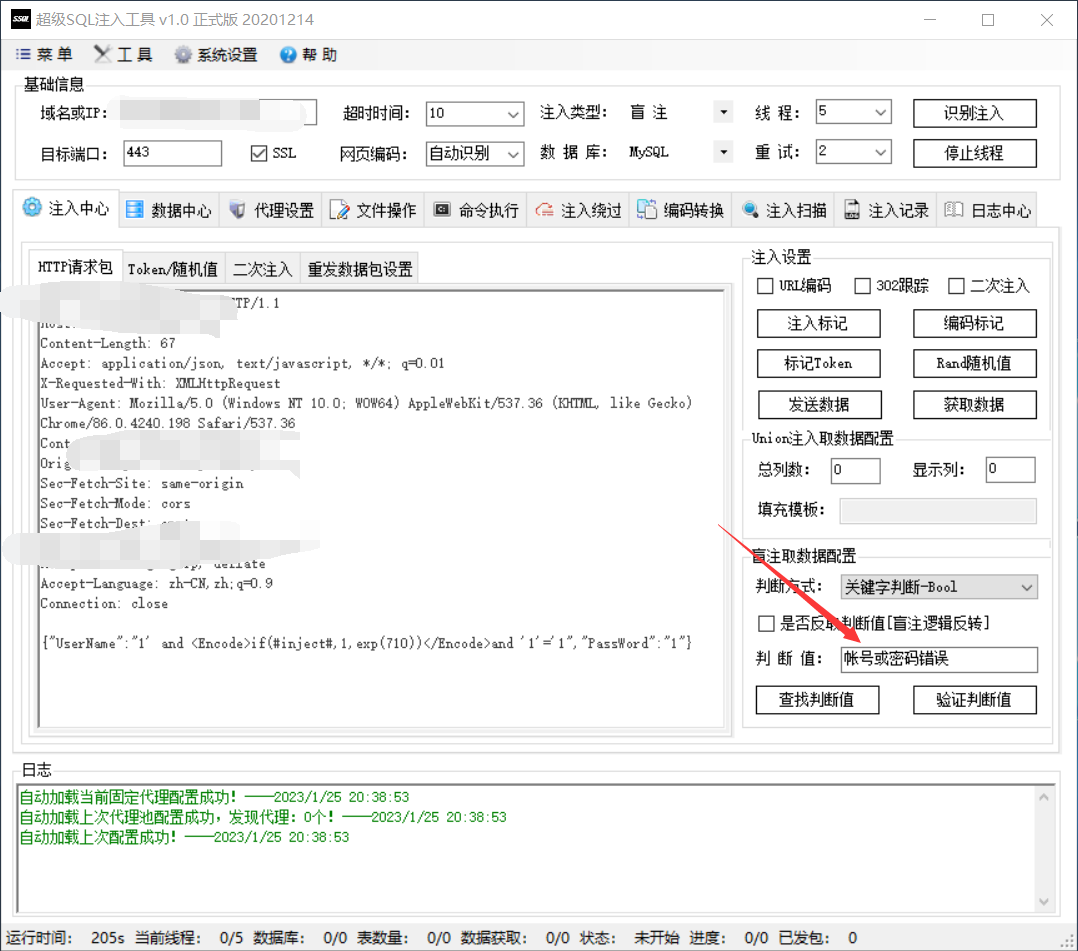Viewport: 1078px width, 951px height.
Task: Expand the 注入类型 dropdown arrow
Action: tap(723, 112)
